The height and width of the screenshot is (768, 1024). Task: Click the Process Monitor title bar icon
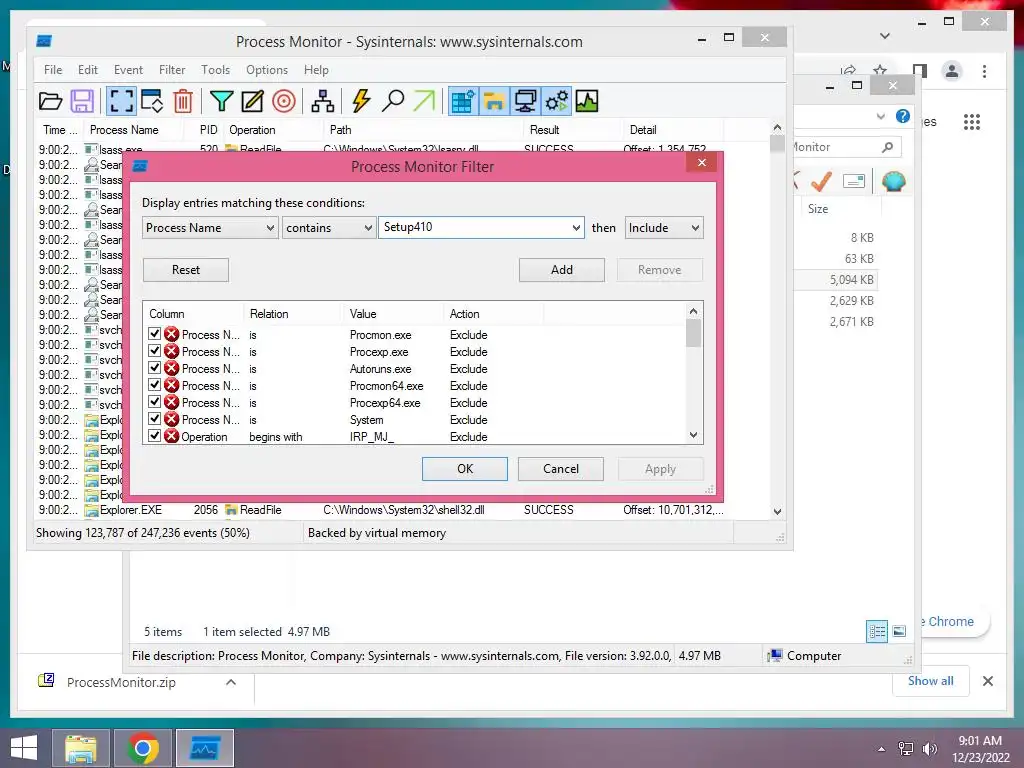pos(44,41)
